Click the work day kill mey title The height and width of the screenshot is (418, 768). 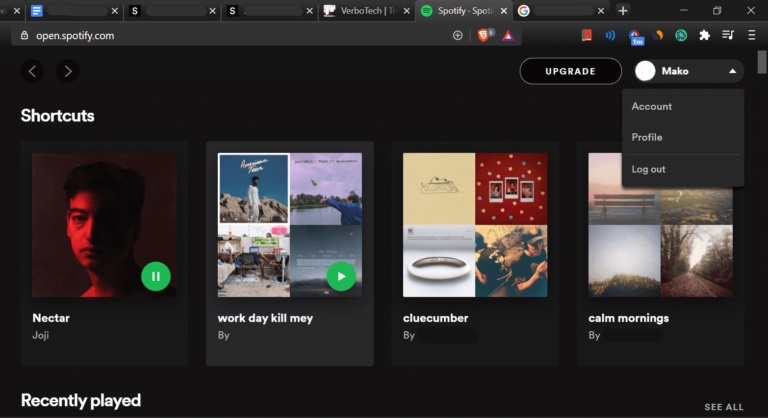coord(265,318)
